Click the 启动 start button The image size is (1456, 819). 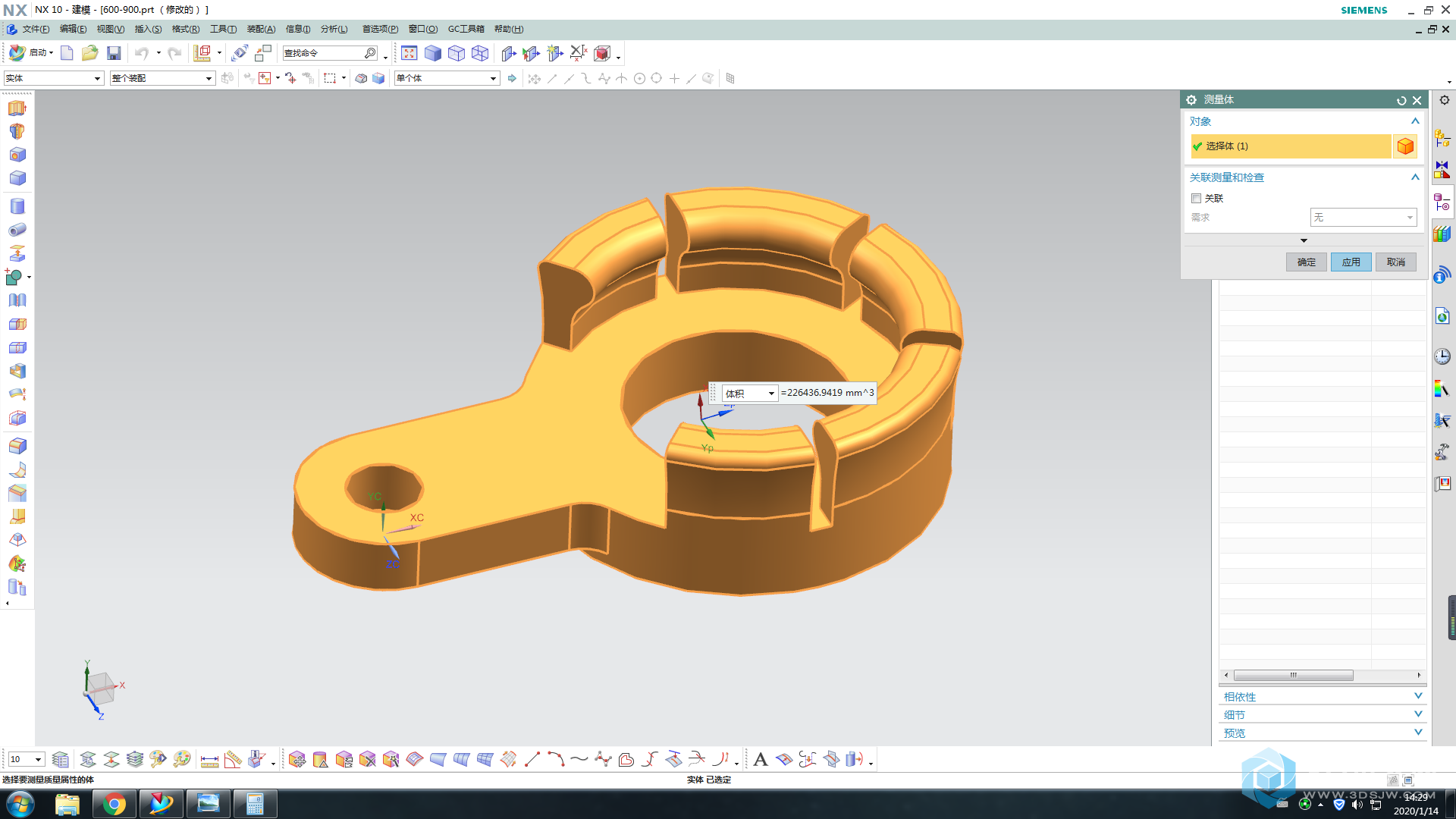click(30, 53)
